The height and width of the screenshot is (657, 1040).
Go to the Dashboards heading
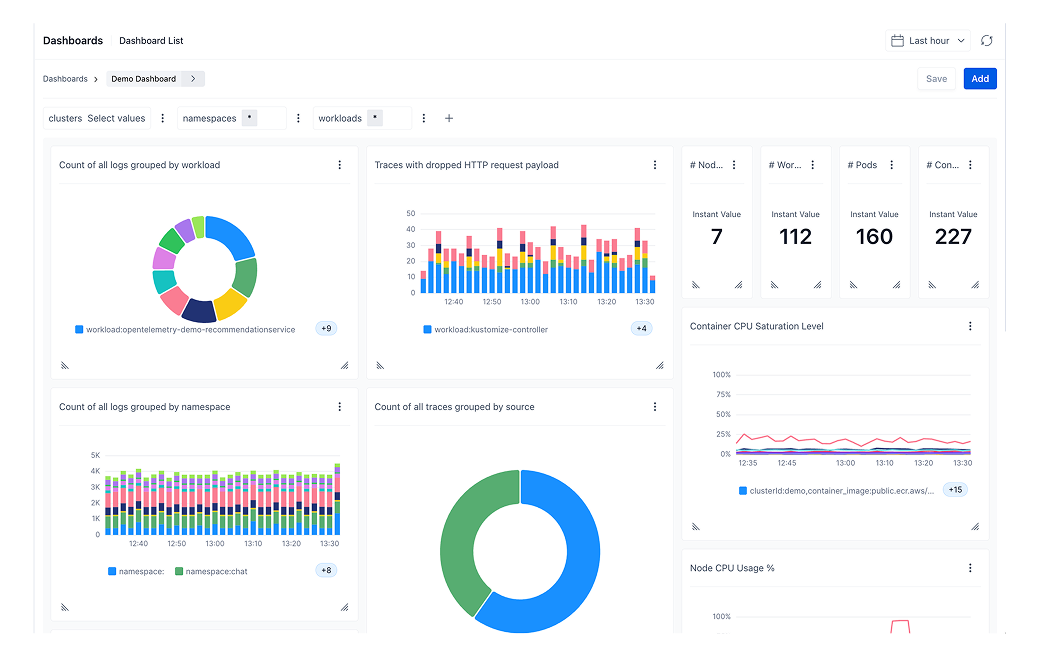point(73,40)
